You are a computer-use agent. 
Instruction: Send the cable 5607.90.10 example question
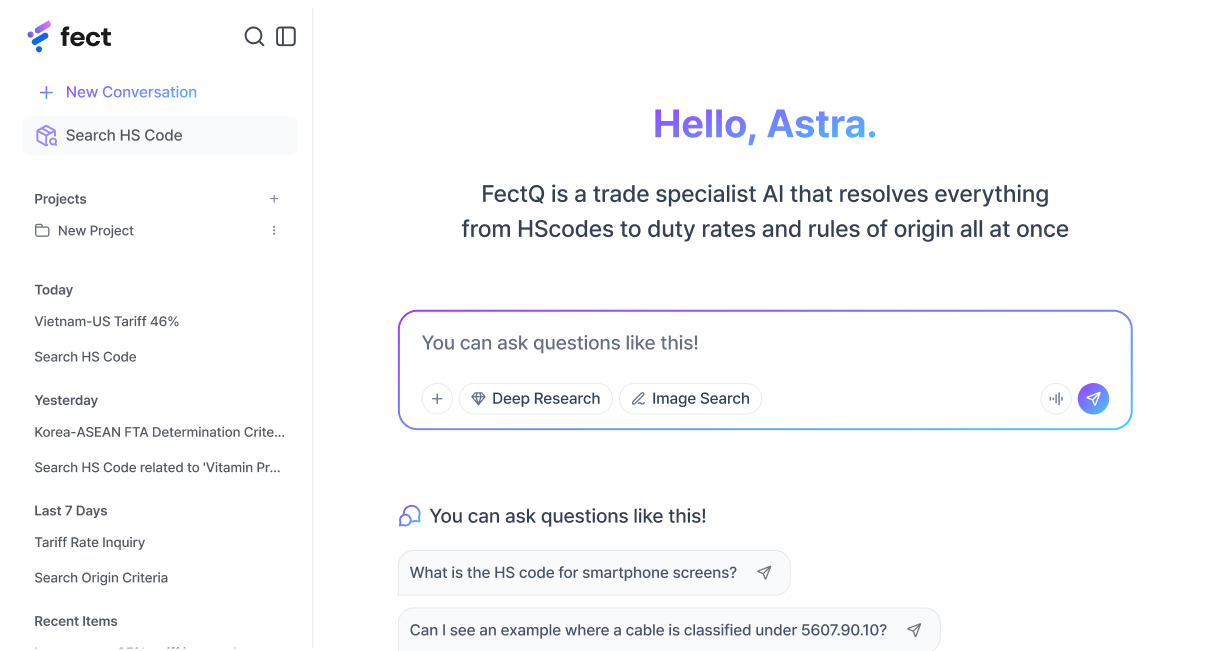tap(913, 631)
